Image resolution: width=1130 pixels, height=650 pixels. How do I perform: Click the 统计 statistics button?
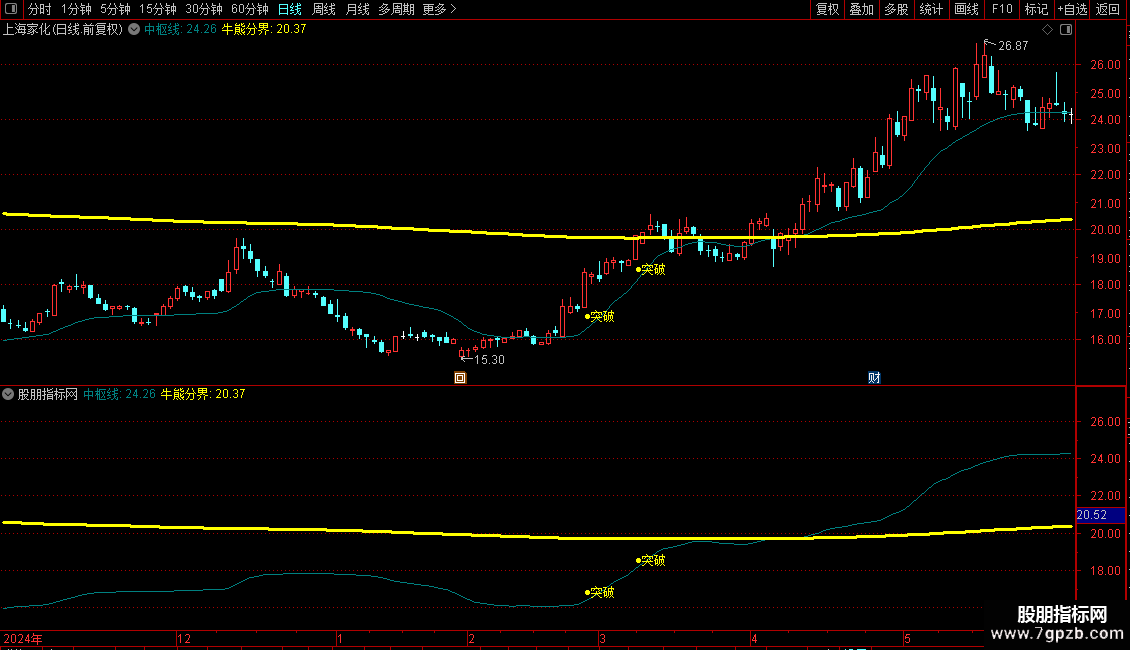[931, 9]
